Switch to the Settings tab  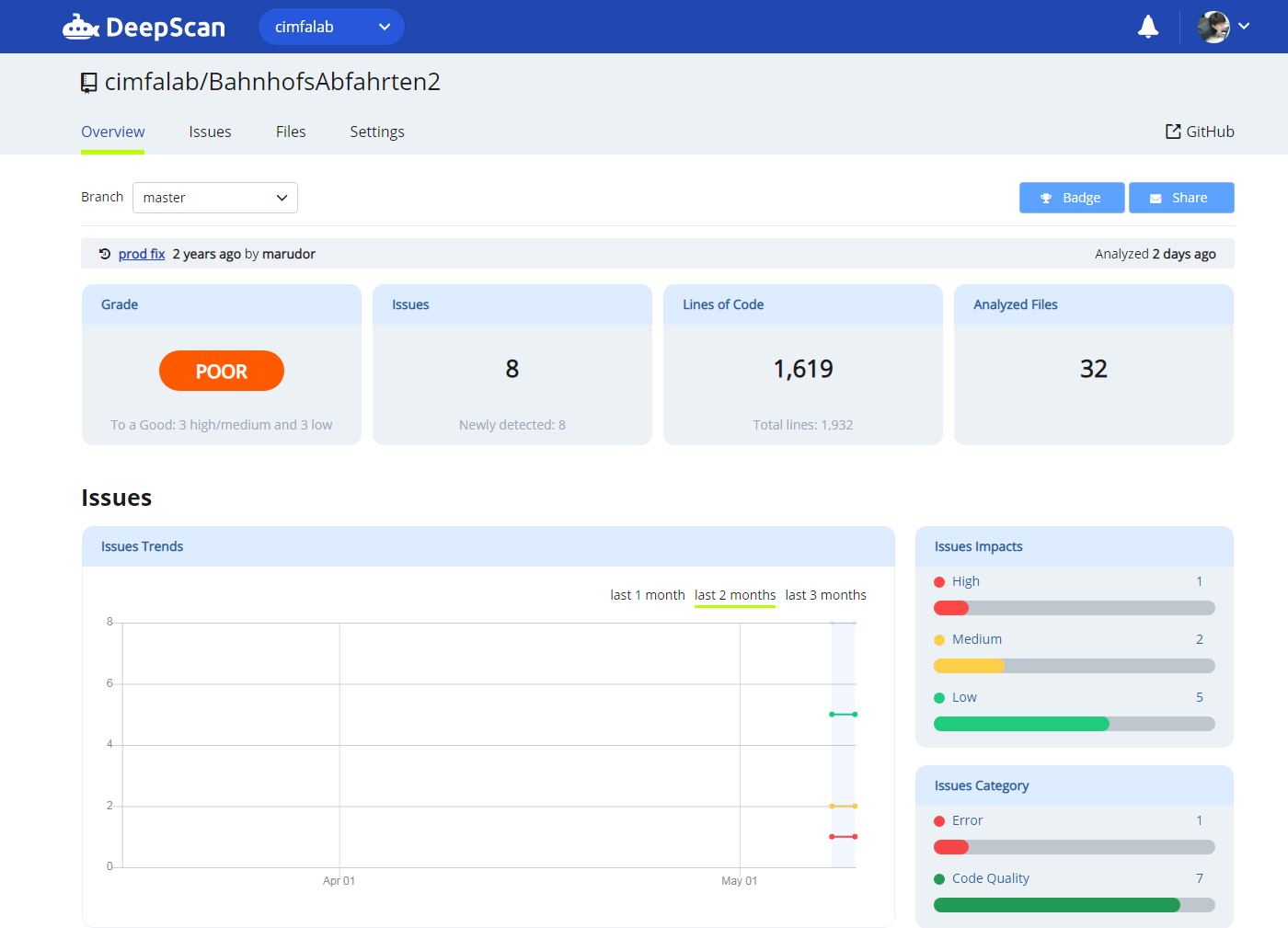377,132
